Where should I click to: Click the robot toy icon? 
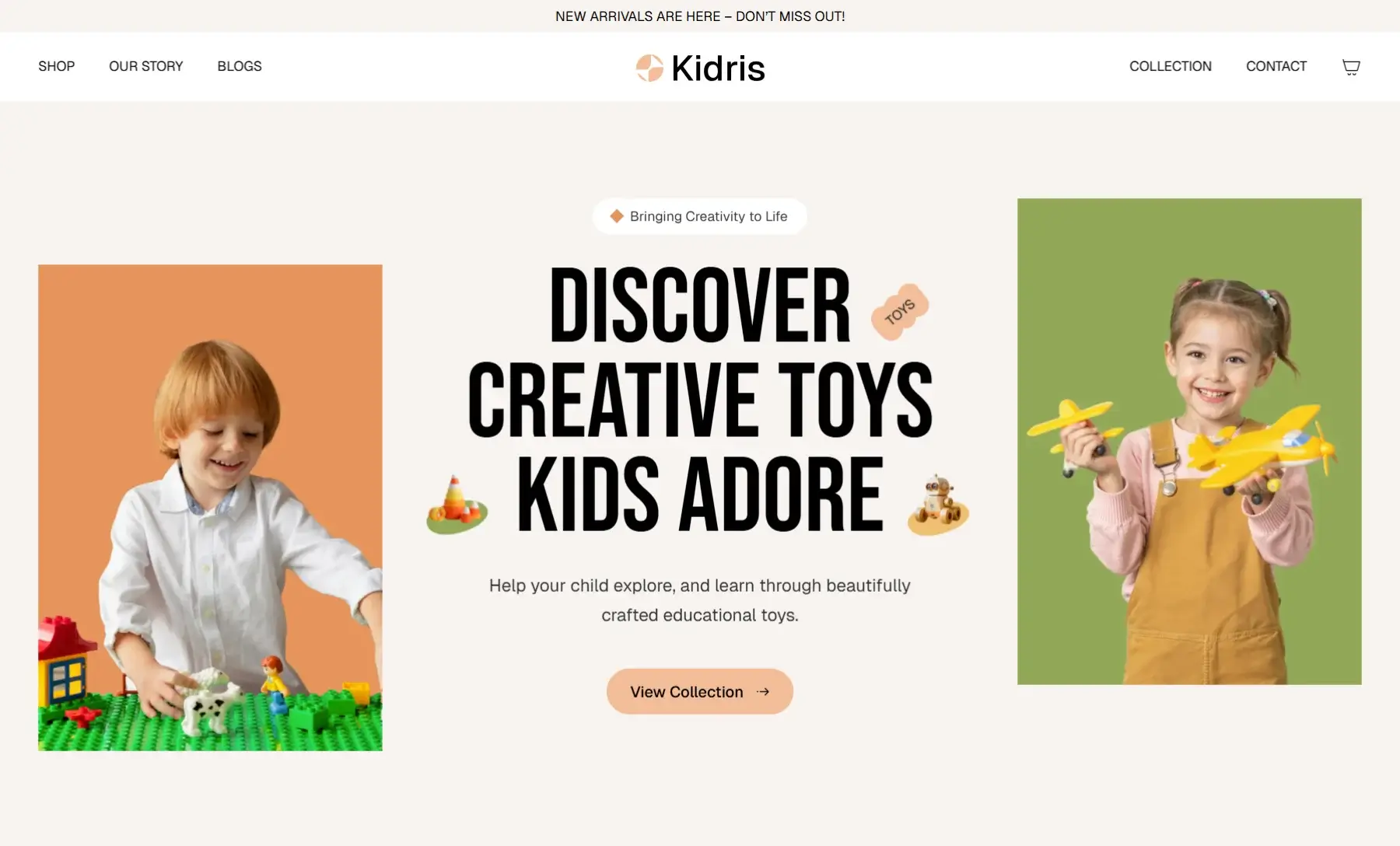tap(938, 505)
